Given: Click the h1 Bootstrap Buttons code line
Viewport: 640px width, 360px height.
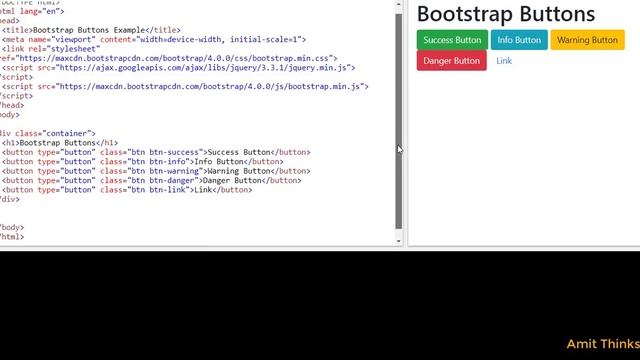Looking at the screenshot, I should click(60, 143).
